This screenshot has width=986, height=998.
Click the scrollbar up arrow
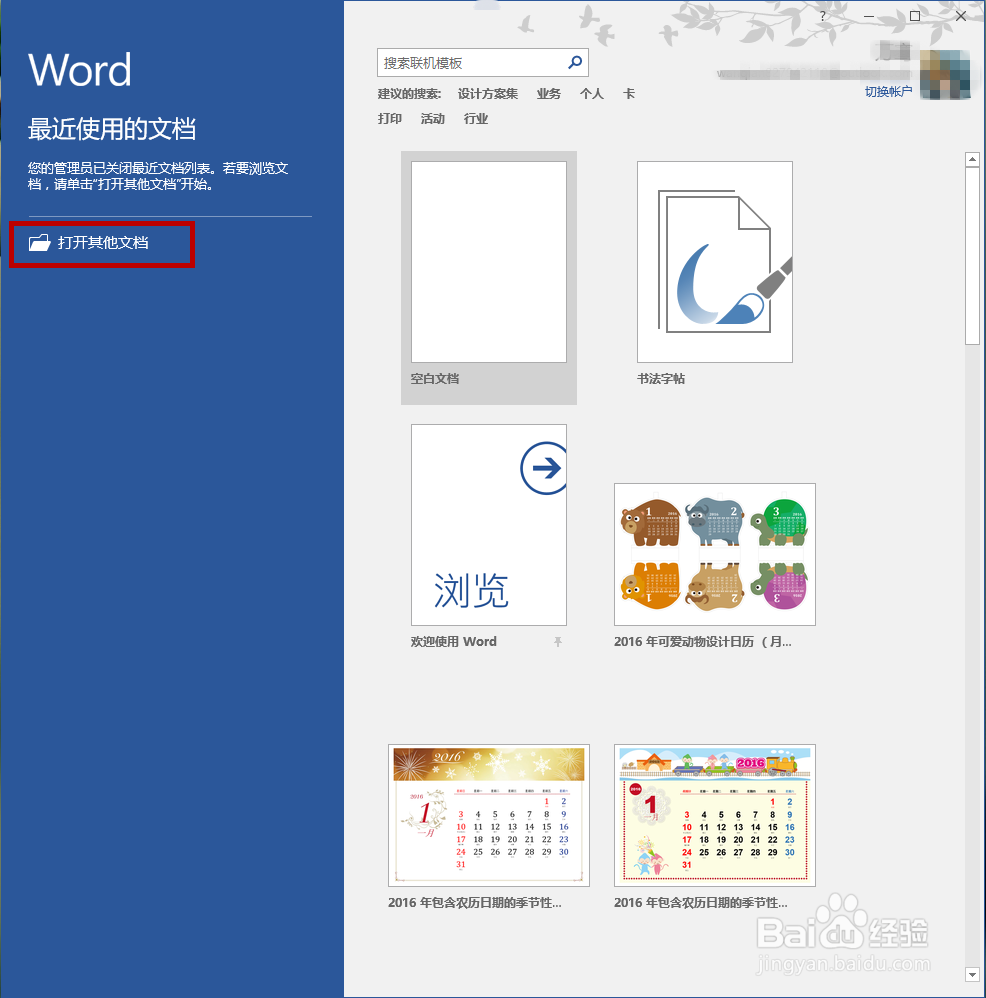click(972, 160)
